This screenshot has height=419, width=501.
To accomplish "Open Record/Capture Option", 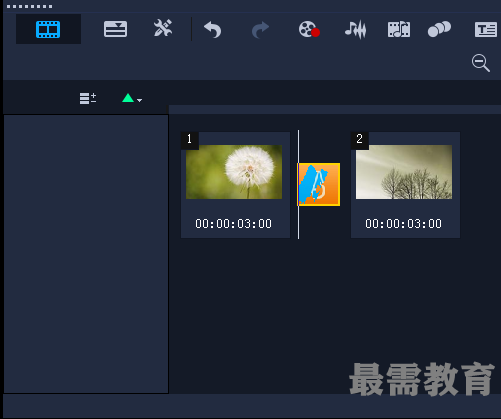I will point(309,29).
